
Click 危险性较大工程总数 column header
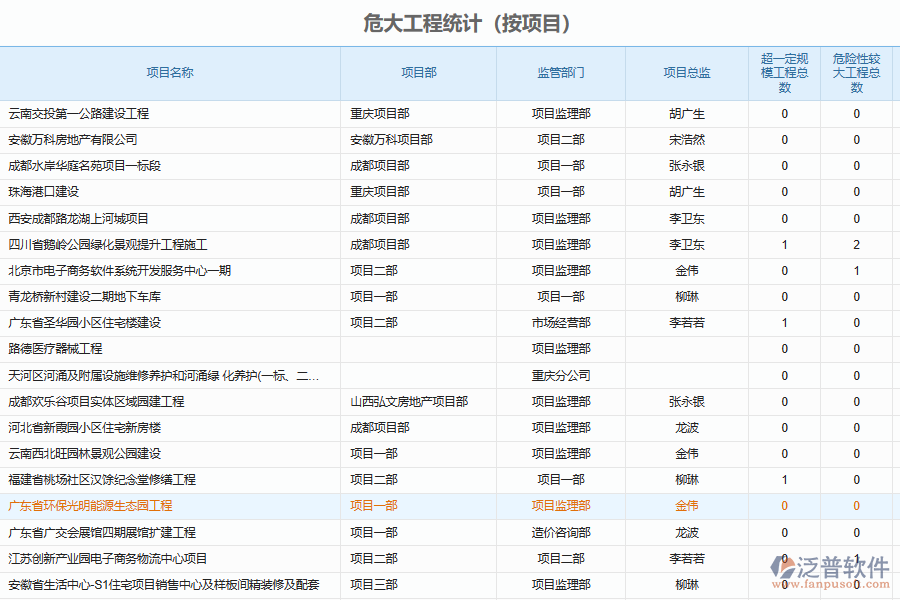pos(856,73)
